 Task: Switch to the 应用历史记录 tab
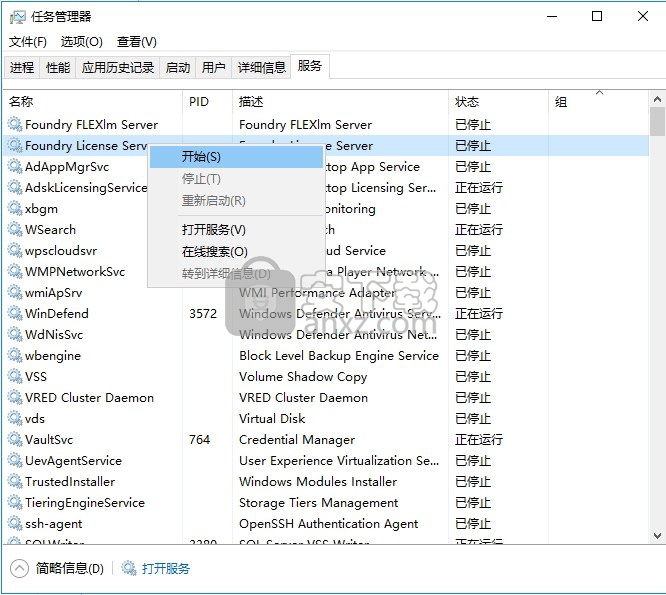coord(118,68)
